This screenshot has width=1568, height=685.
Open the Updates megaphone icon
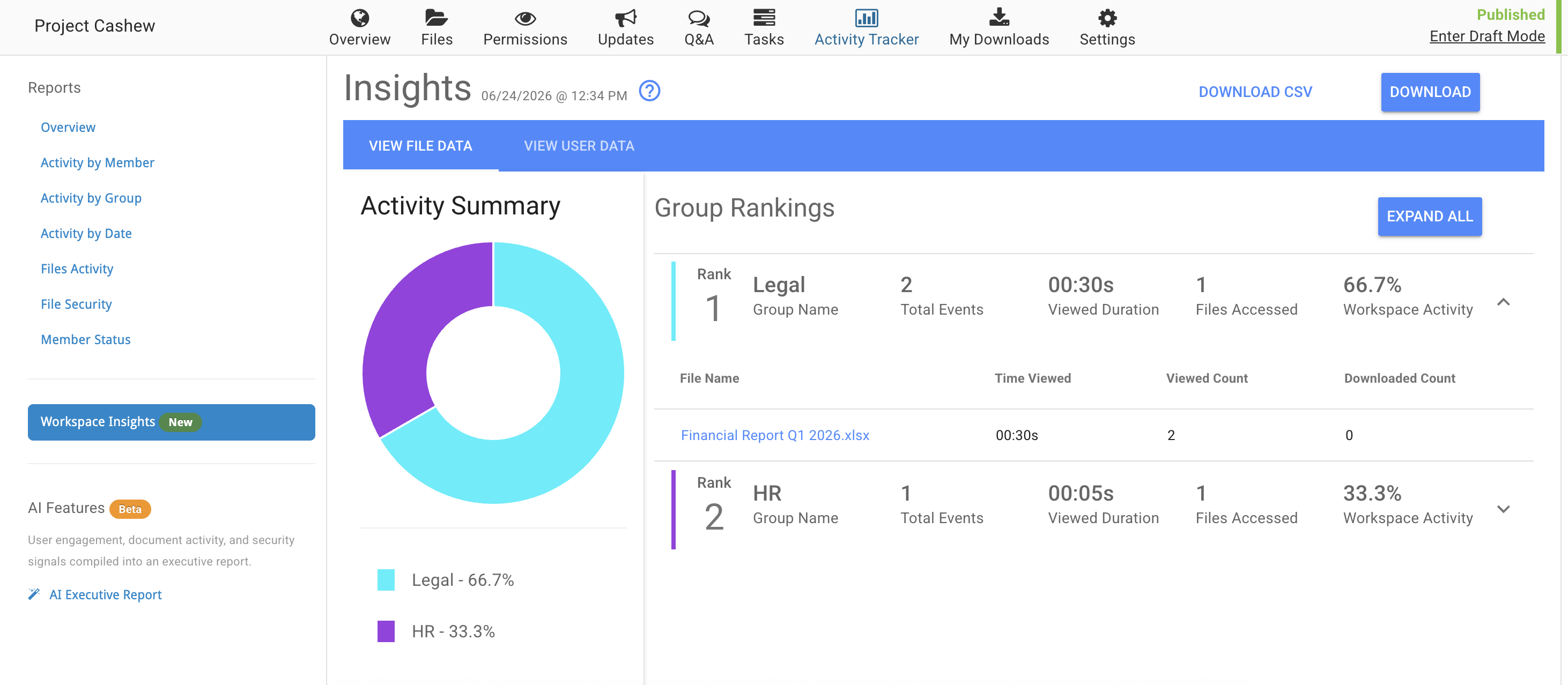click(x=625, y=18)
